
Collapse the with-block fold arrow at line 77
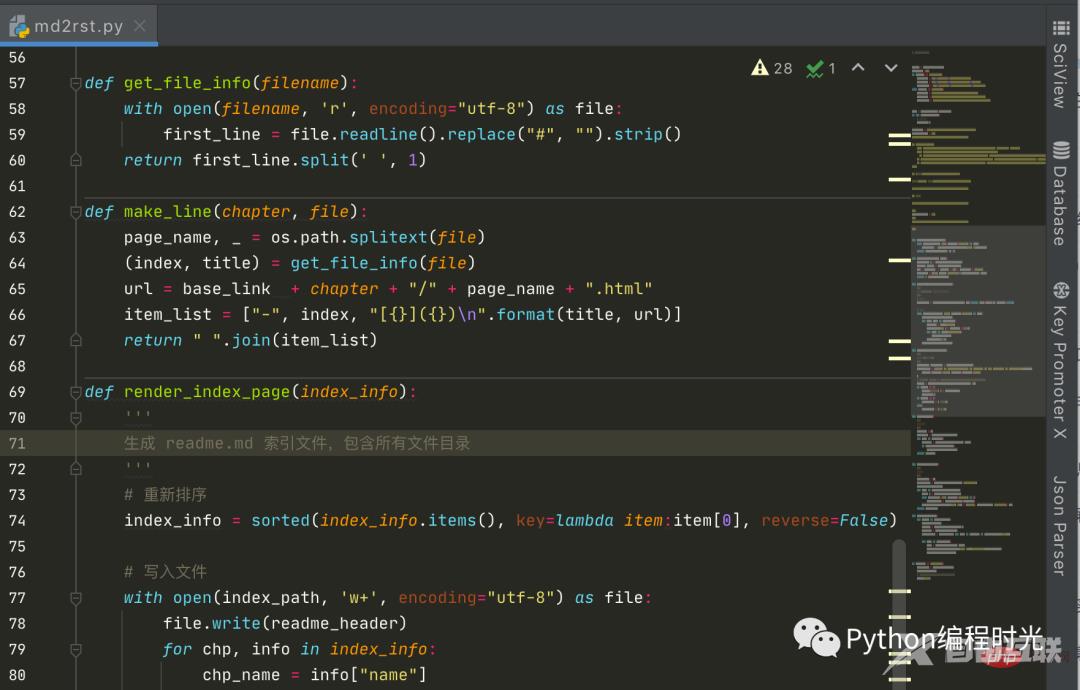[x=75, y=597]
